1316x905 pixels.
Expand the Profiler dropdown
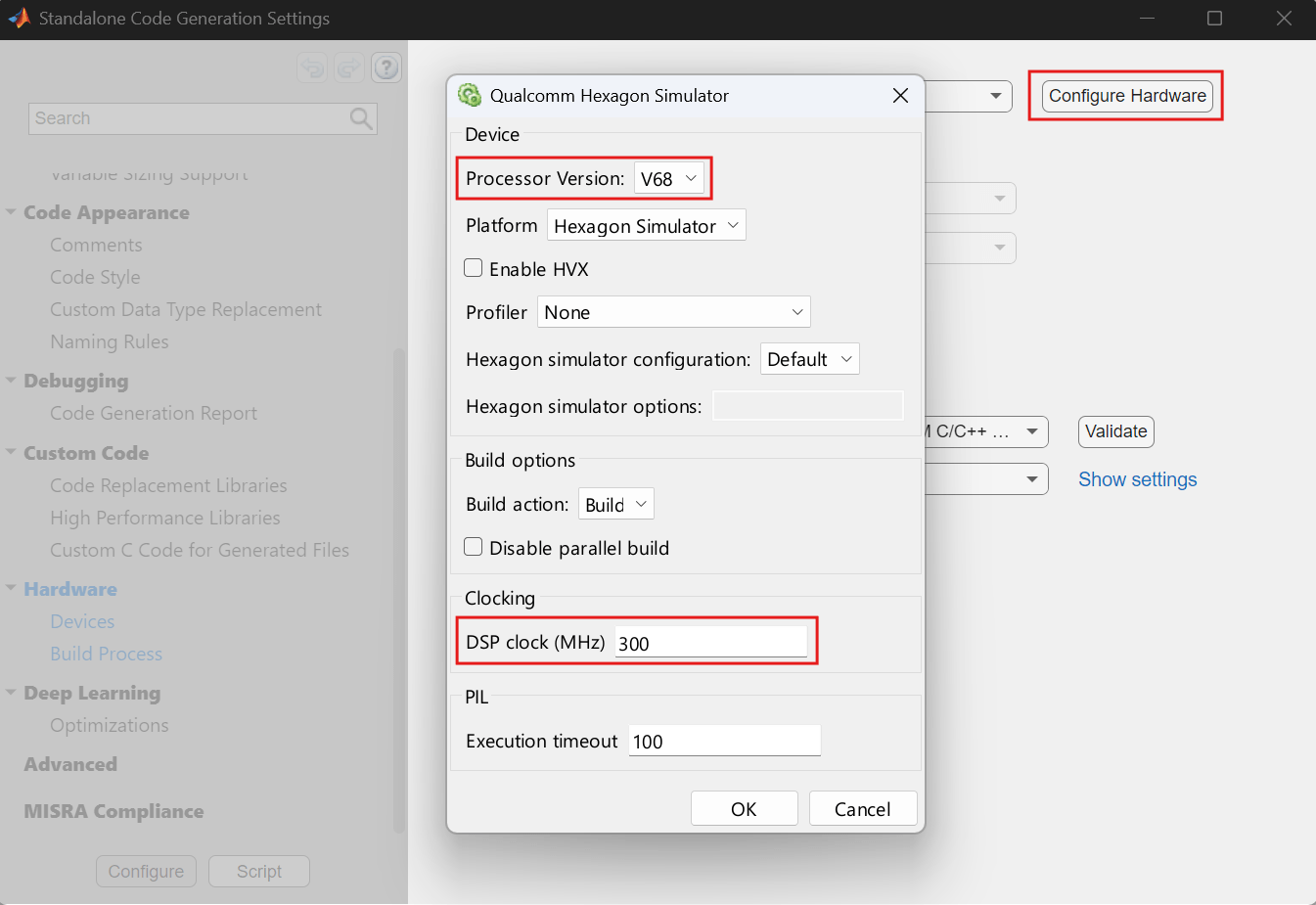(x=673, y=312)
